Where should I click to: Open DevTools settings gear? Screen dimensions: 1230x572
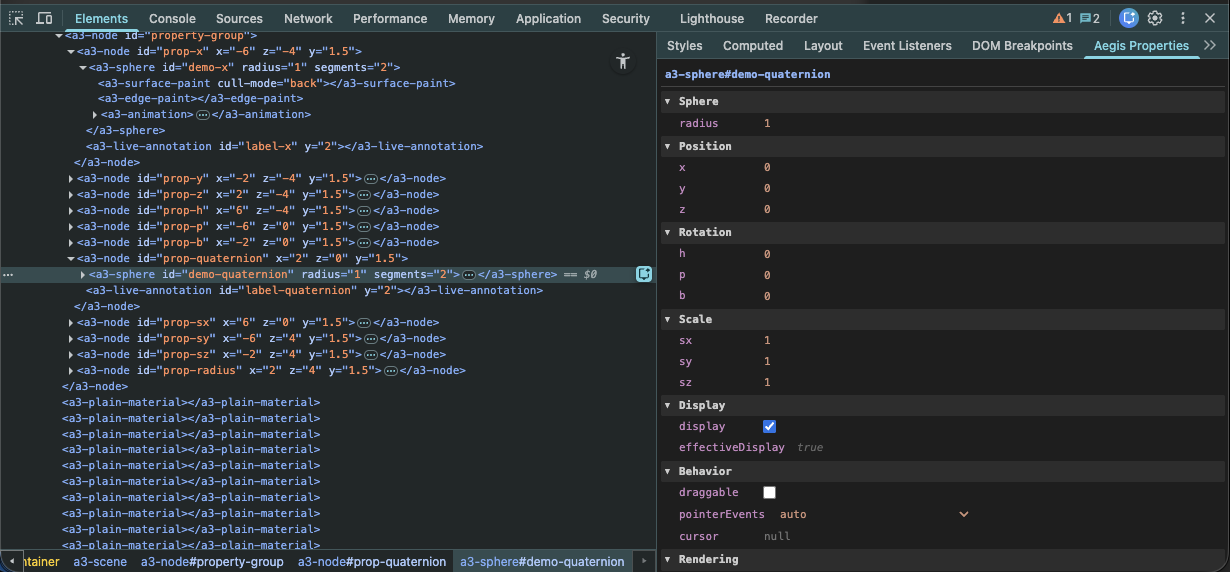click(x=1155, y=18)
